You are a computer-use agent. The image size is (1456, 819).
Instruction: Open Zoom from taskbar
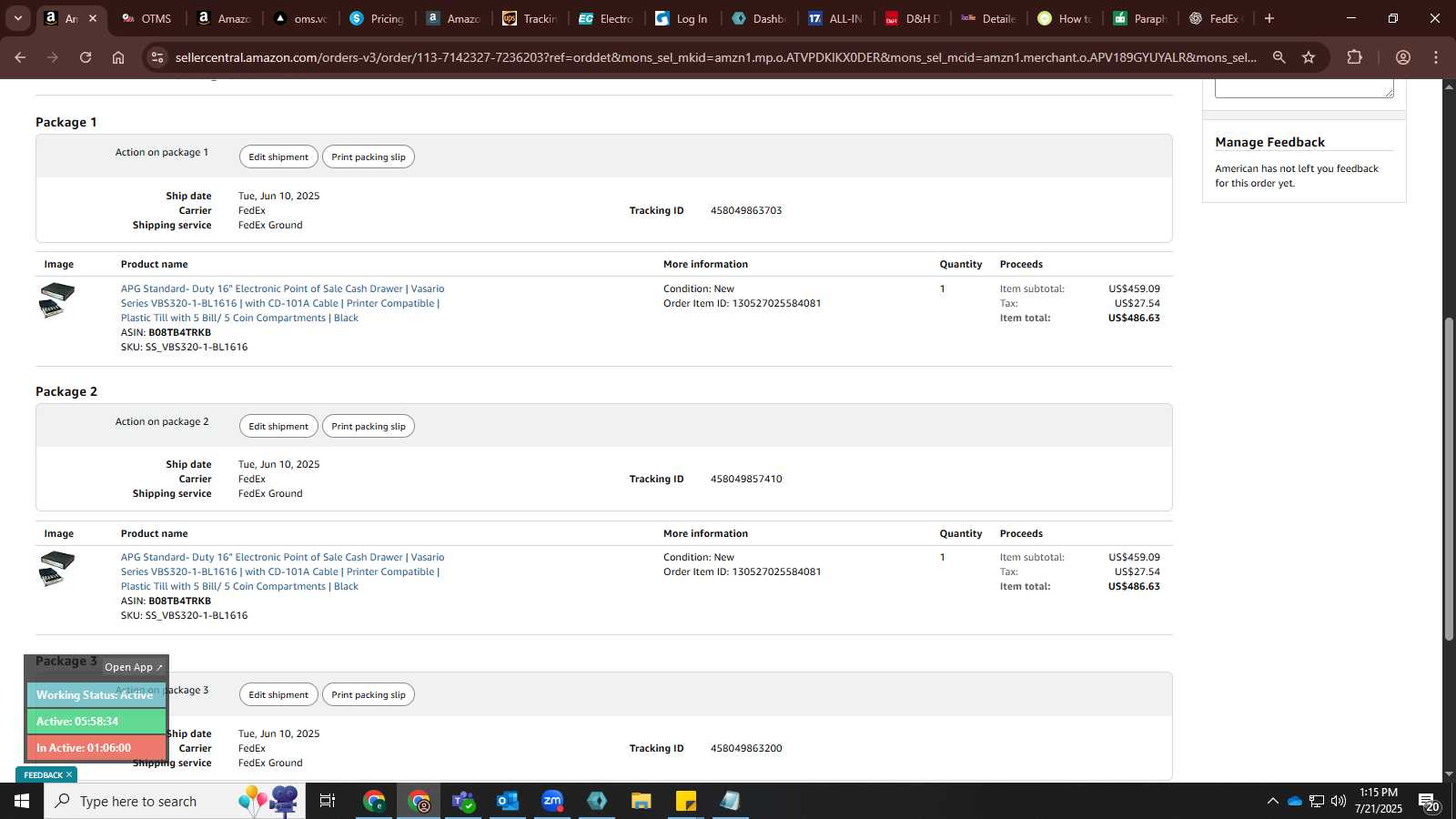tap(552, 801)
